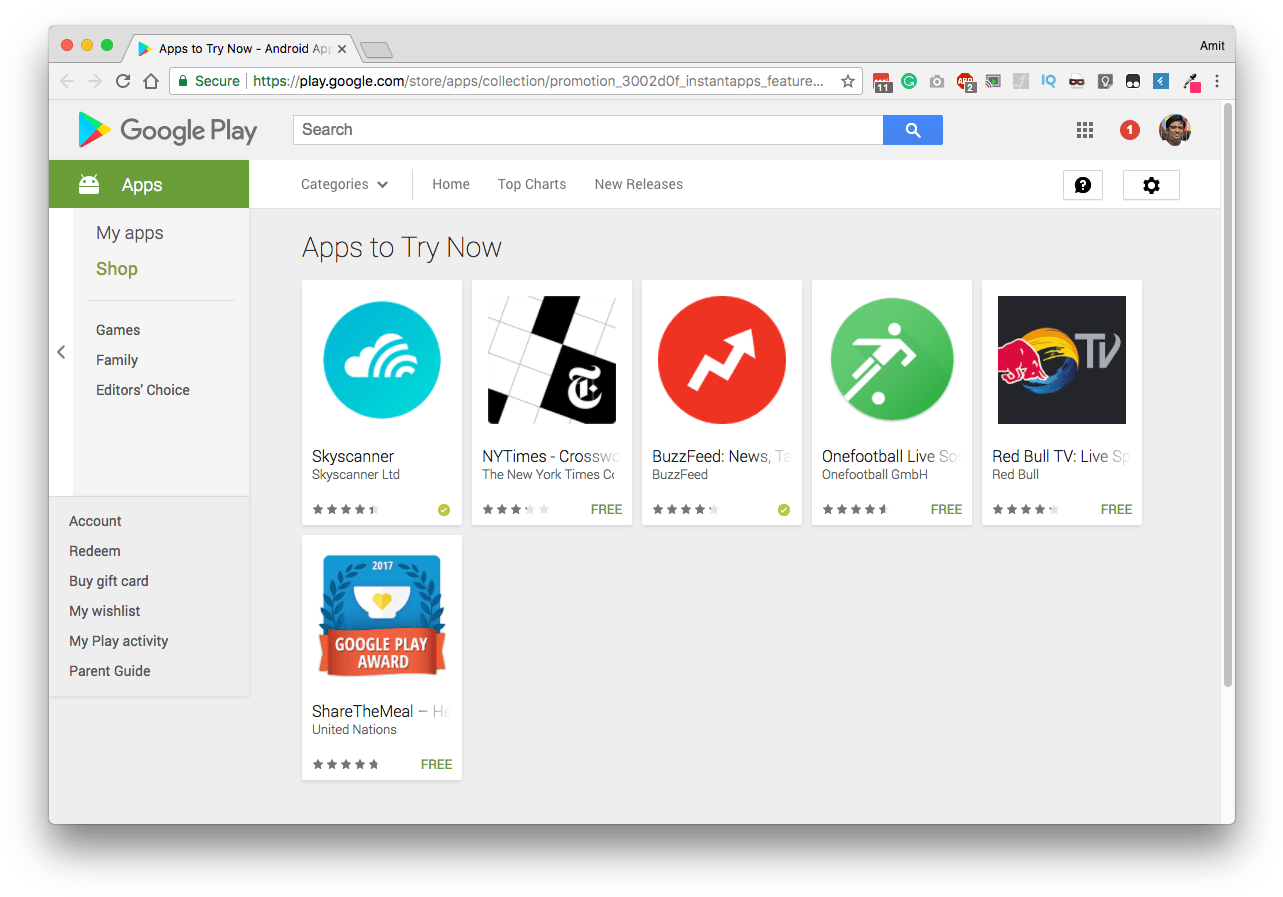Click the Editors' Choice link
This screenshot has width=1283, height=897.
(x=142, y=390)
